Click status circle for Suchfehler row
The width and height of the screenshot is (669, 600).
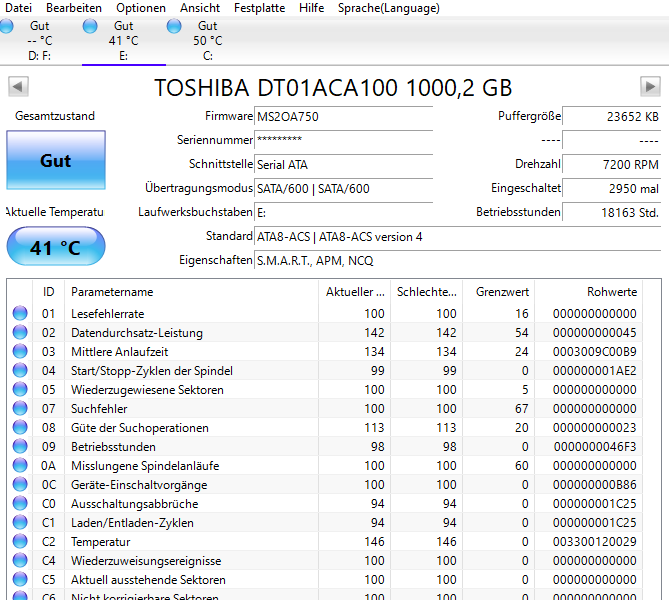20,408
